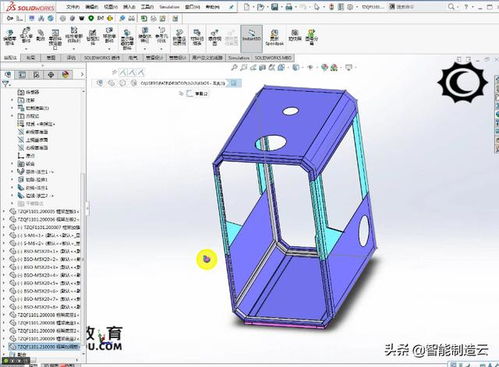Image resolution: width=499 pixels, height=367 pixels.
Task: Click the Update Speedpak tool
Action: click(x=274, y=37)
